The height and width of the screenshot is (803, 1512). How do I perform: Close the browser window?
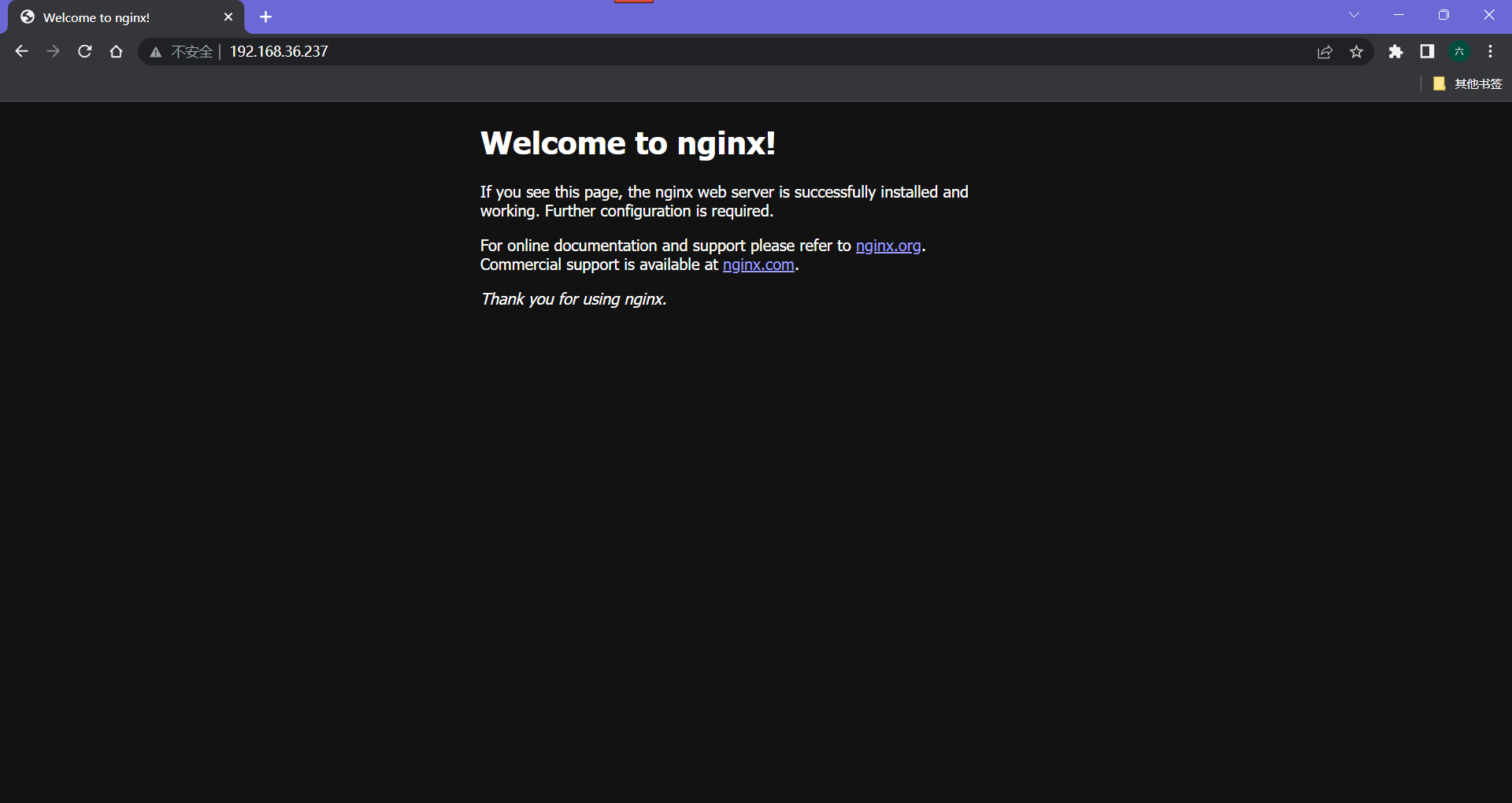coord(1488,15)
